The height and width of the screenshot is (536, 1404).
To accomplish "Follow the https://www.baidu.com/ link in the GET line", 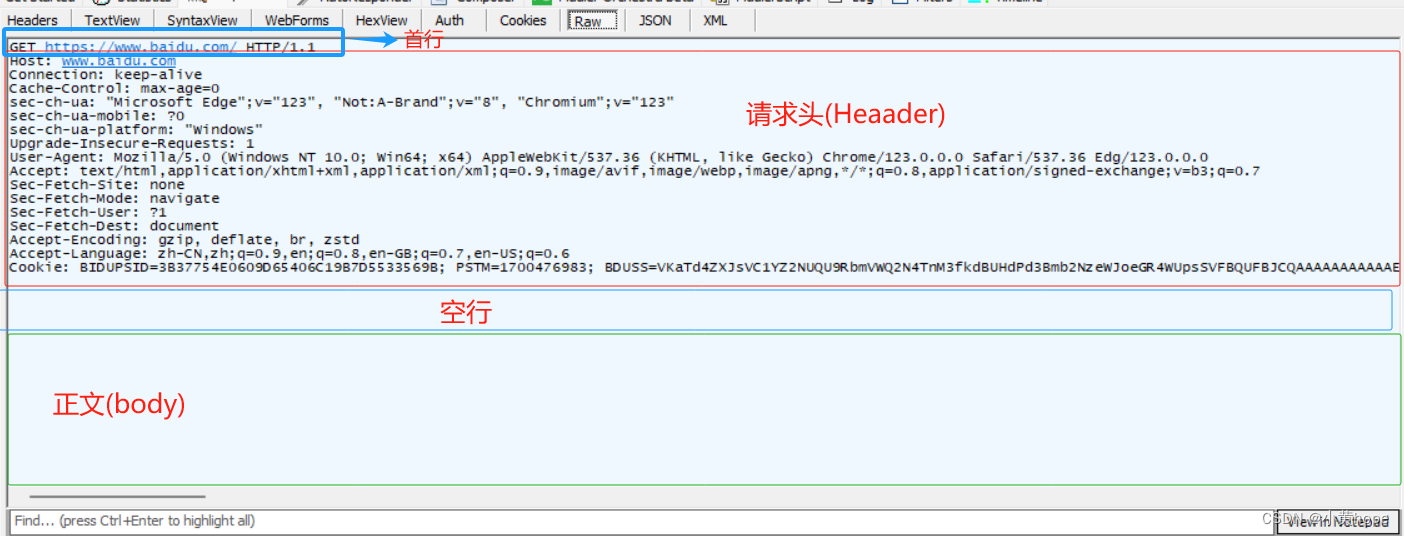I will (140, 47).
